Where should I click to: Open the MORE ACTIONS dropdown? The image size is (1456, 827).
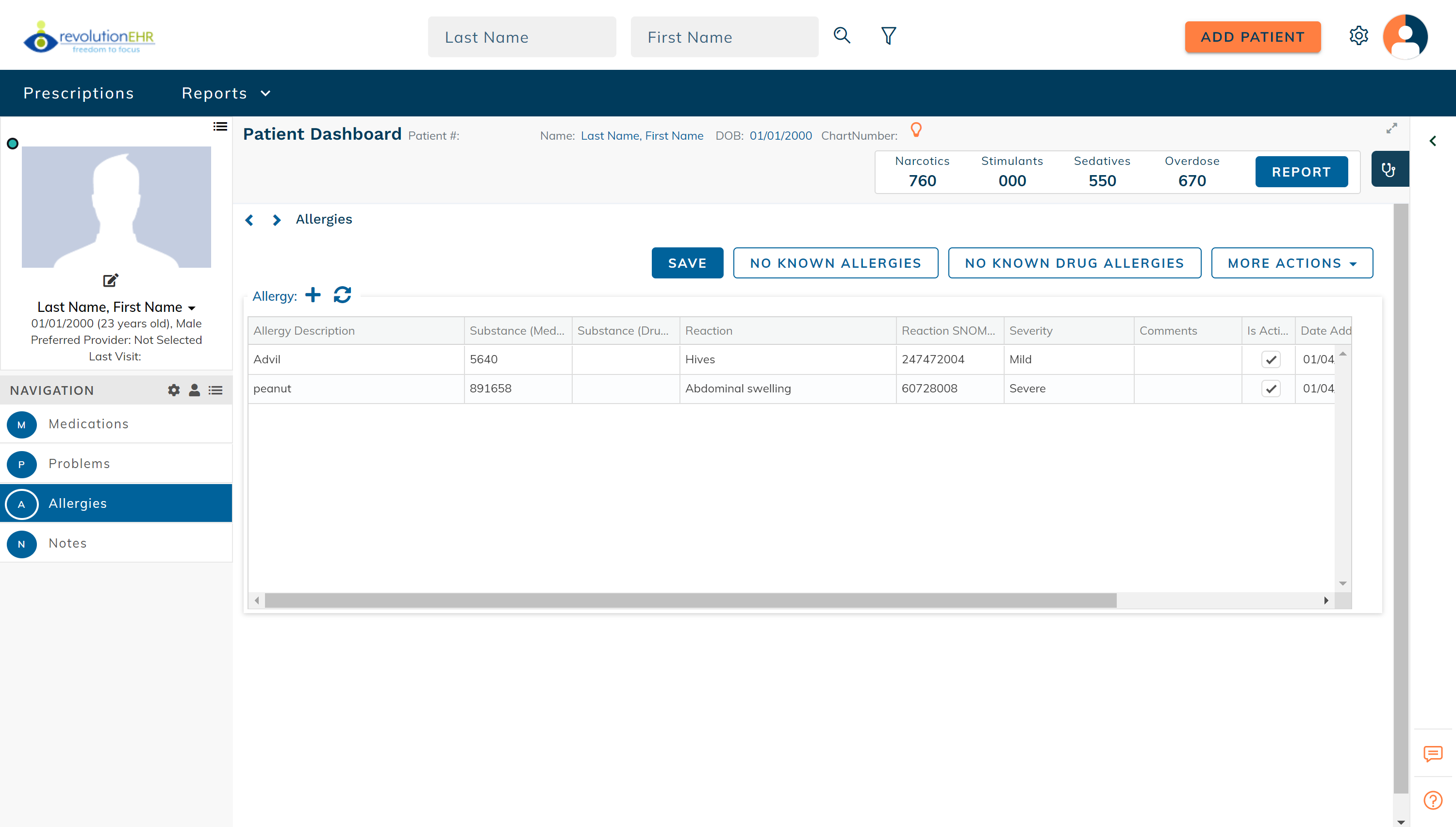[x=1292, y=262]
